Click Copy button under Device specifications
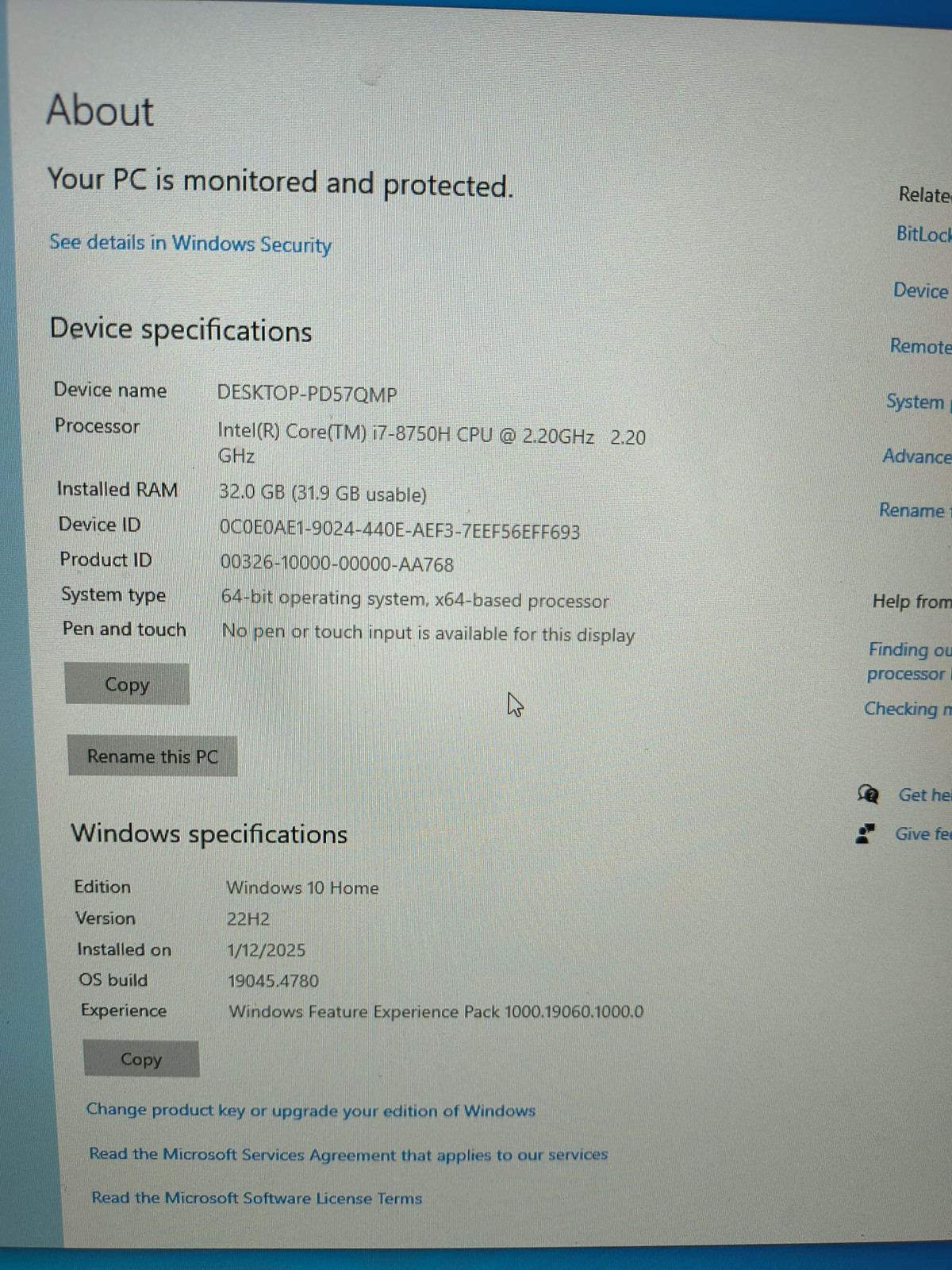The image size is (952, 1270). [127, 684]
